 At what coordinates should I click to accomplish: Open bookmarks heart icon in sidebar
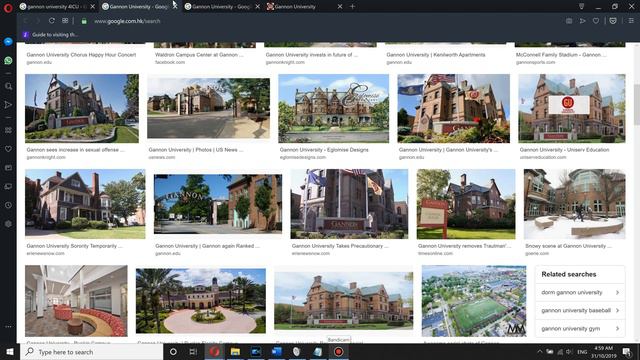point(8,149)
